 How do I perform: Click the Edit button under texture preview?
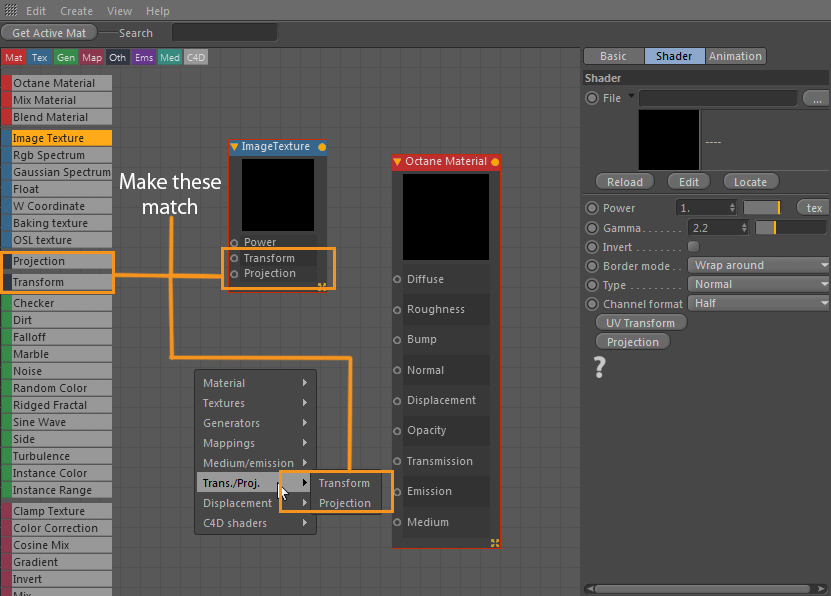tap(689, 182)
